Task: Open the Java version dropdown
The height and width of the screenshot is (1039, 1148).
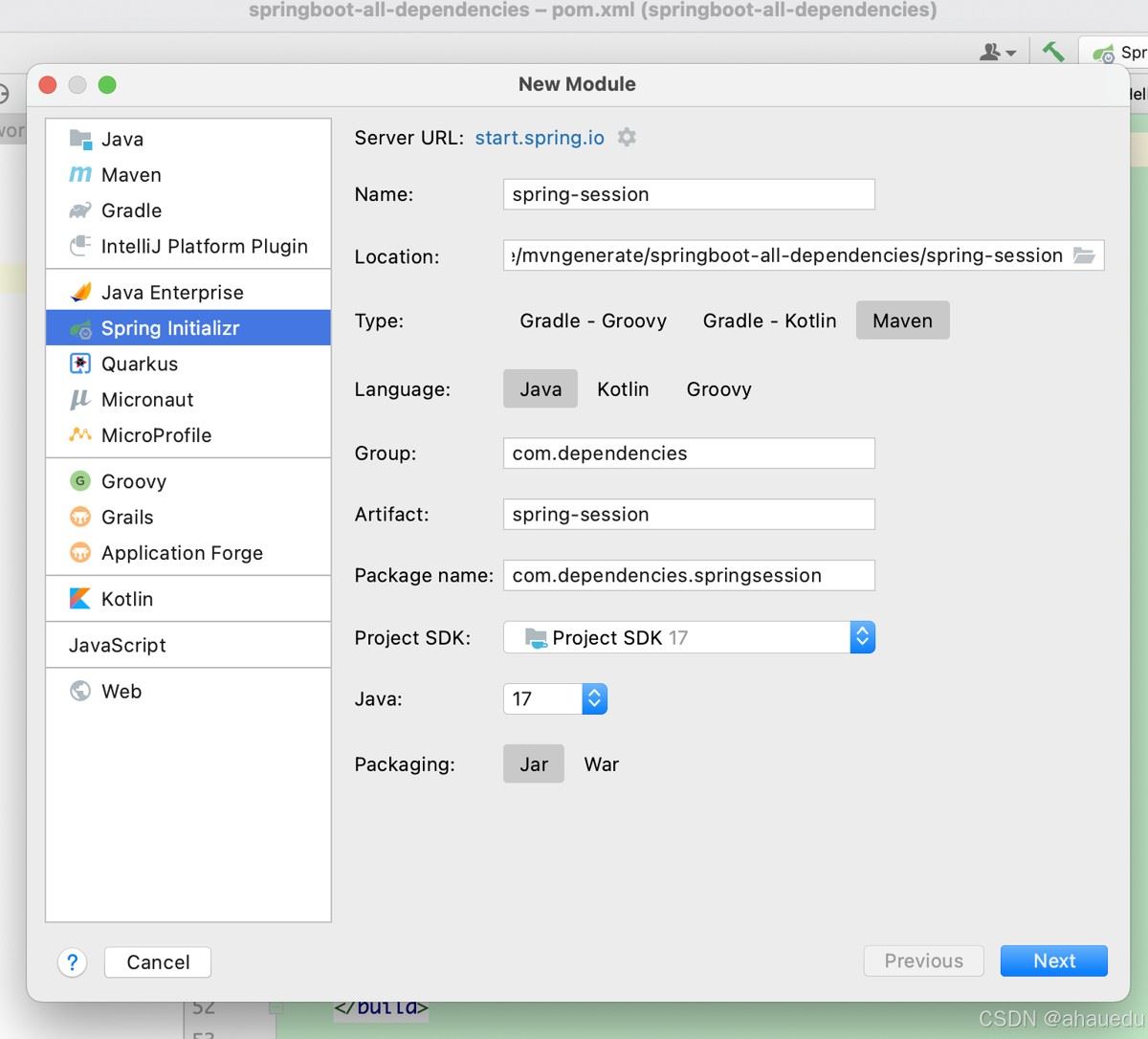Action: tap(555, 698)
